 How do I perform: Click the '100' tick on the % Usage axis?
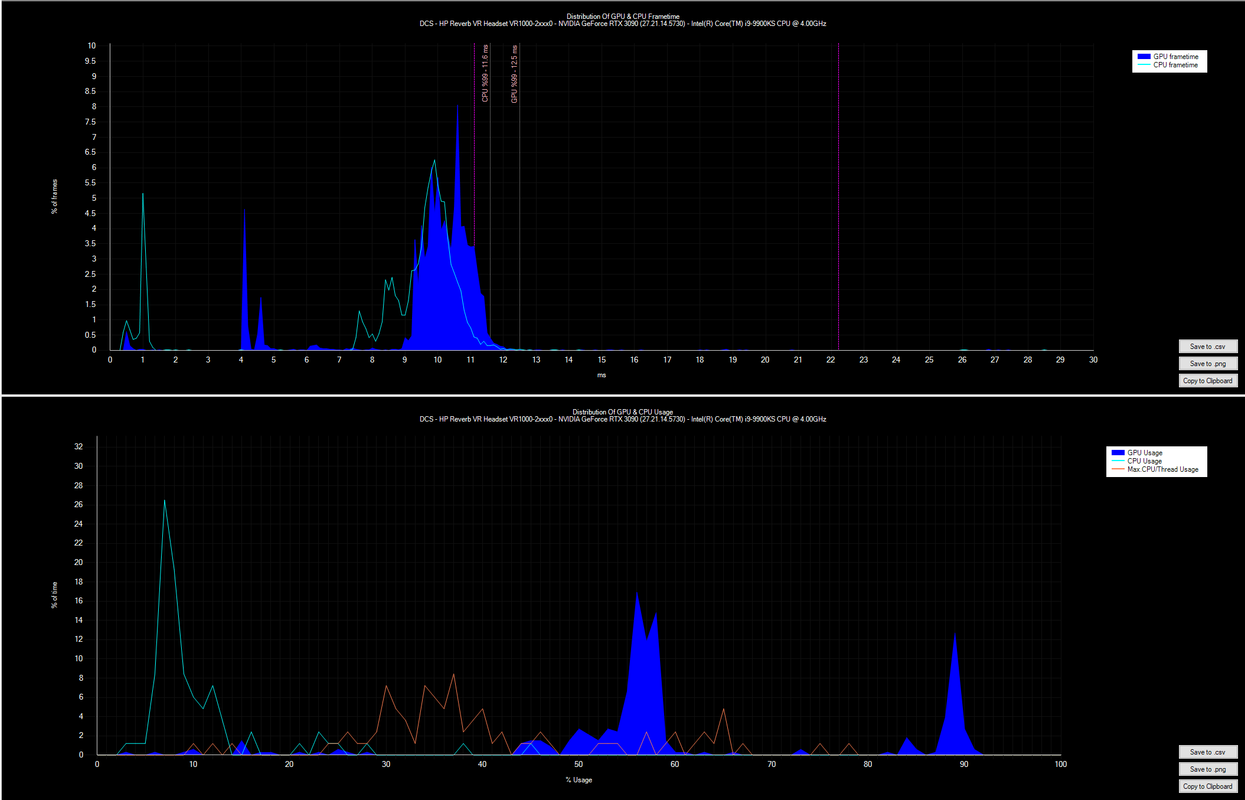click(1060, 764)
